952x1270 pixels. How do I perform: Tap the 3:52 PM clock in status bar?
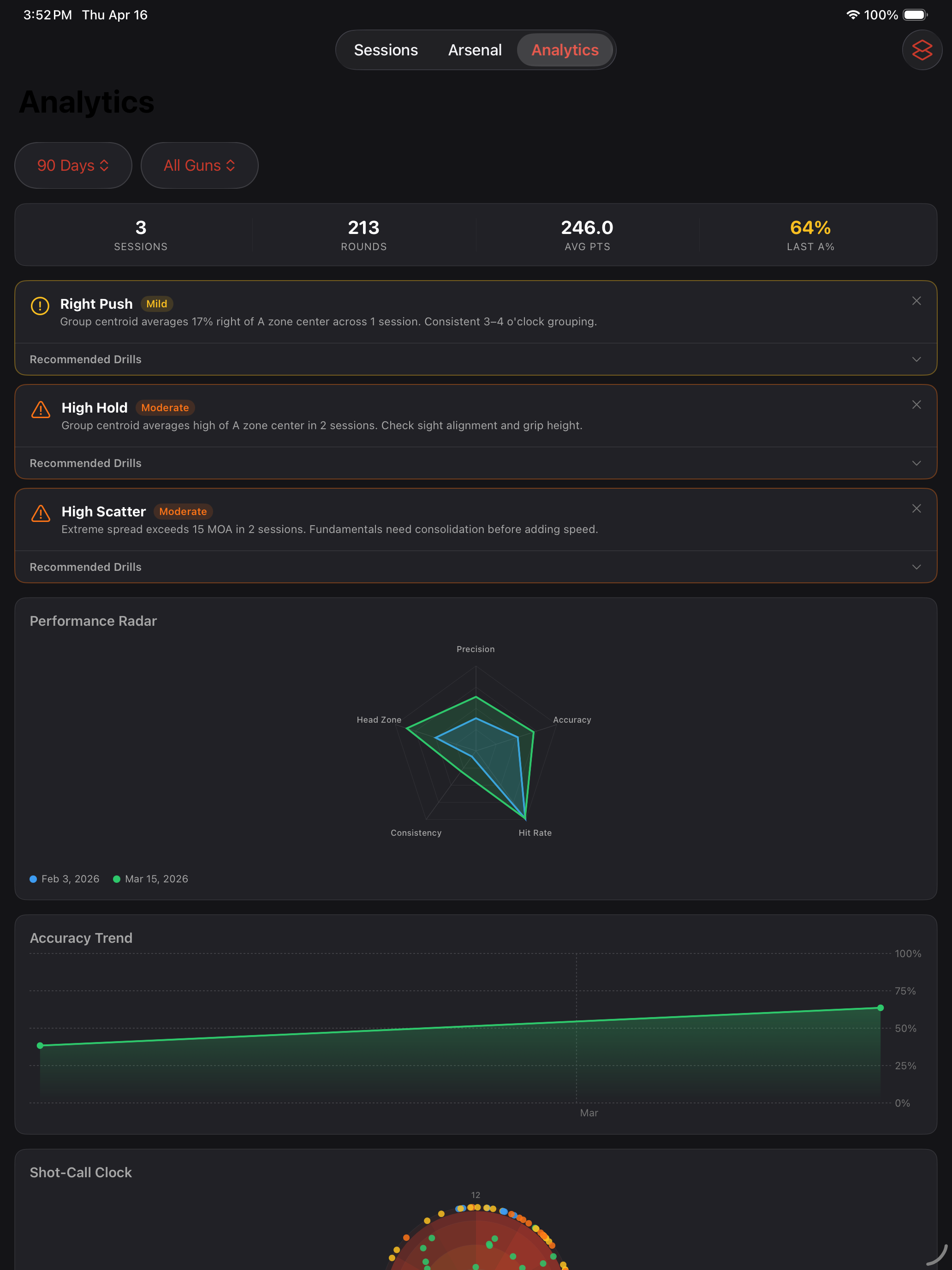tap(48, 15)
